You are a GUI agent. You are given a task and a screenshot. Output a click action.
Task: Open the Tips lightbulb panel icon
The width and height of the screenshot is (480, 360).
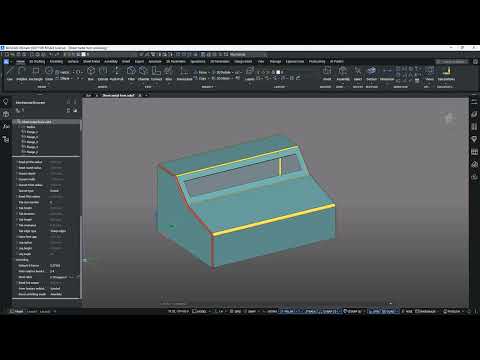pyautogui.click(x=6, y=102)
